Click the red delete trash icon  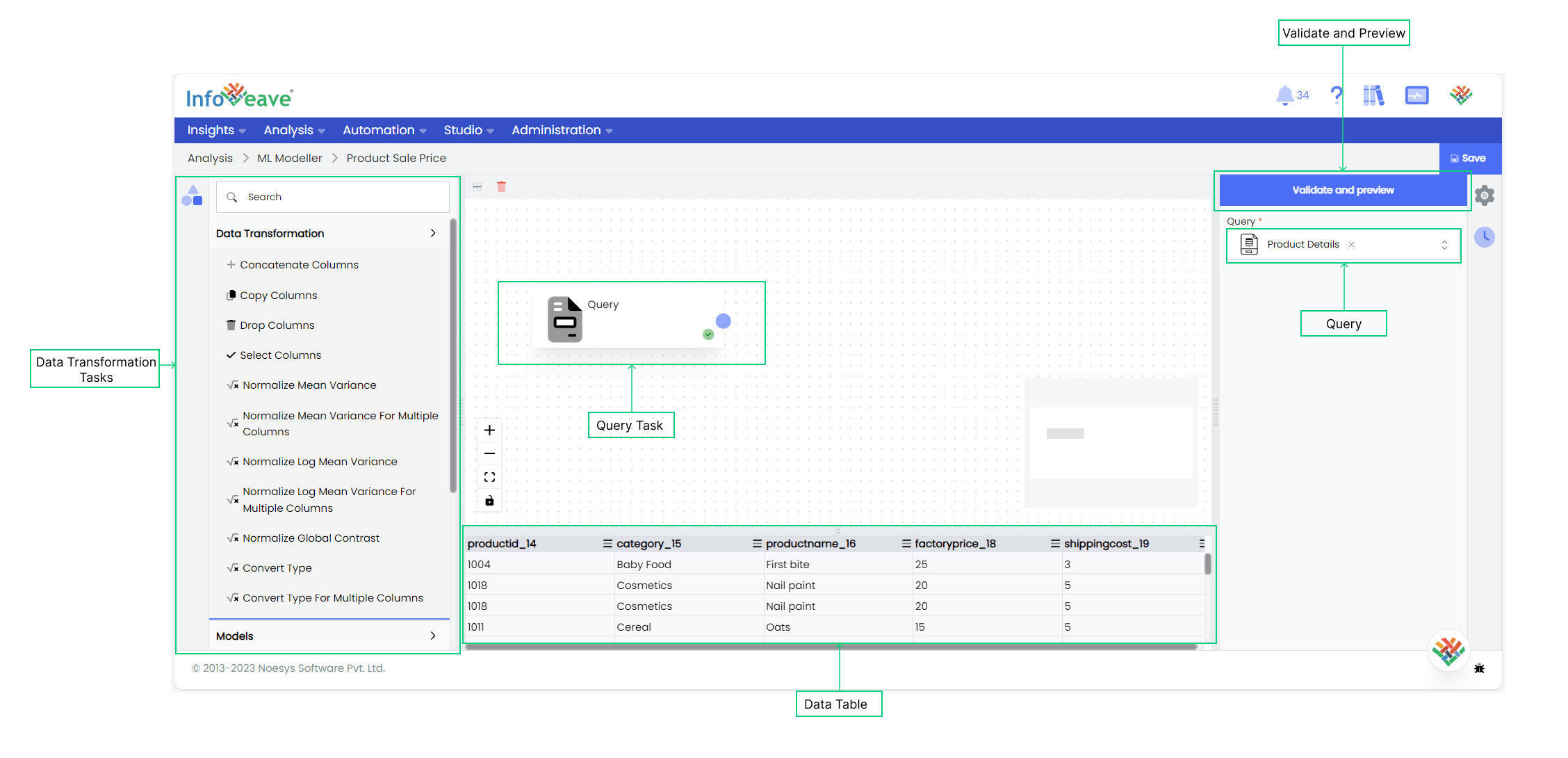click(x=501, y=186)
